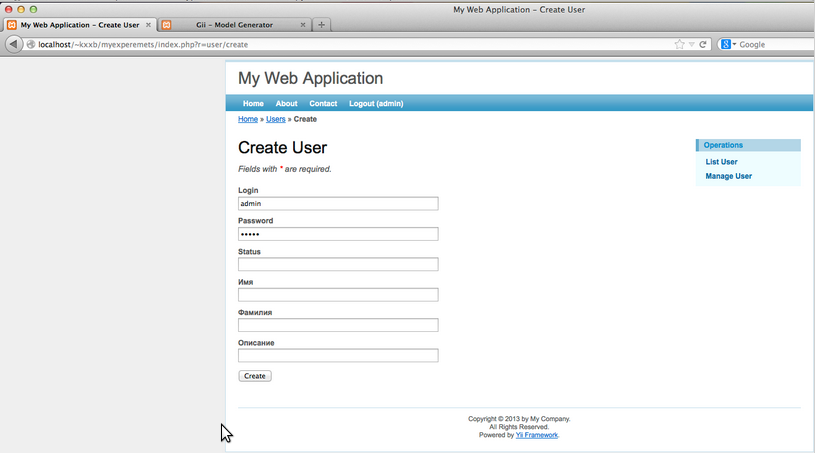This screenshot has height=453, width=815.
Task: Click the Описание input field
Action: point(338,355)
